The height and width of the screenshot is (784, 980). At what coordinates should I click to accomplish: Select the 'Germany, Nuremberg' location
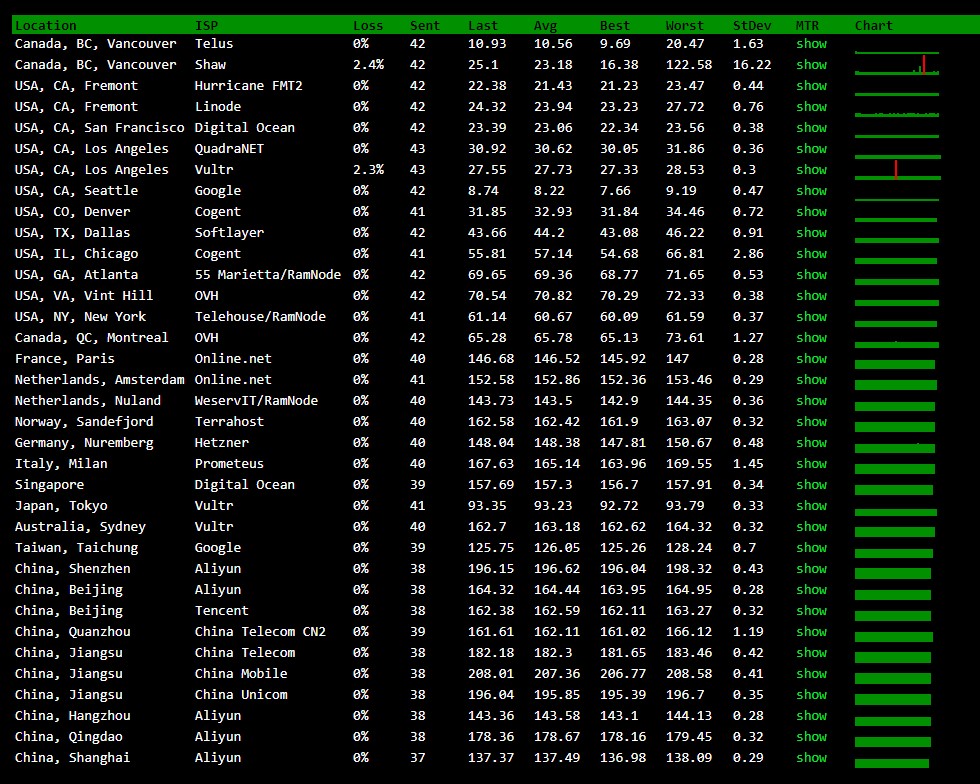point(84,443)
